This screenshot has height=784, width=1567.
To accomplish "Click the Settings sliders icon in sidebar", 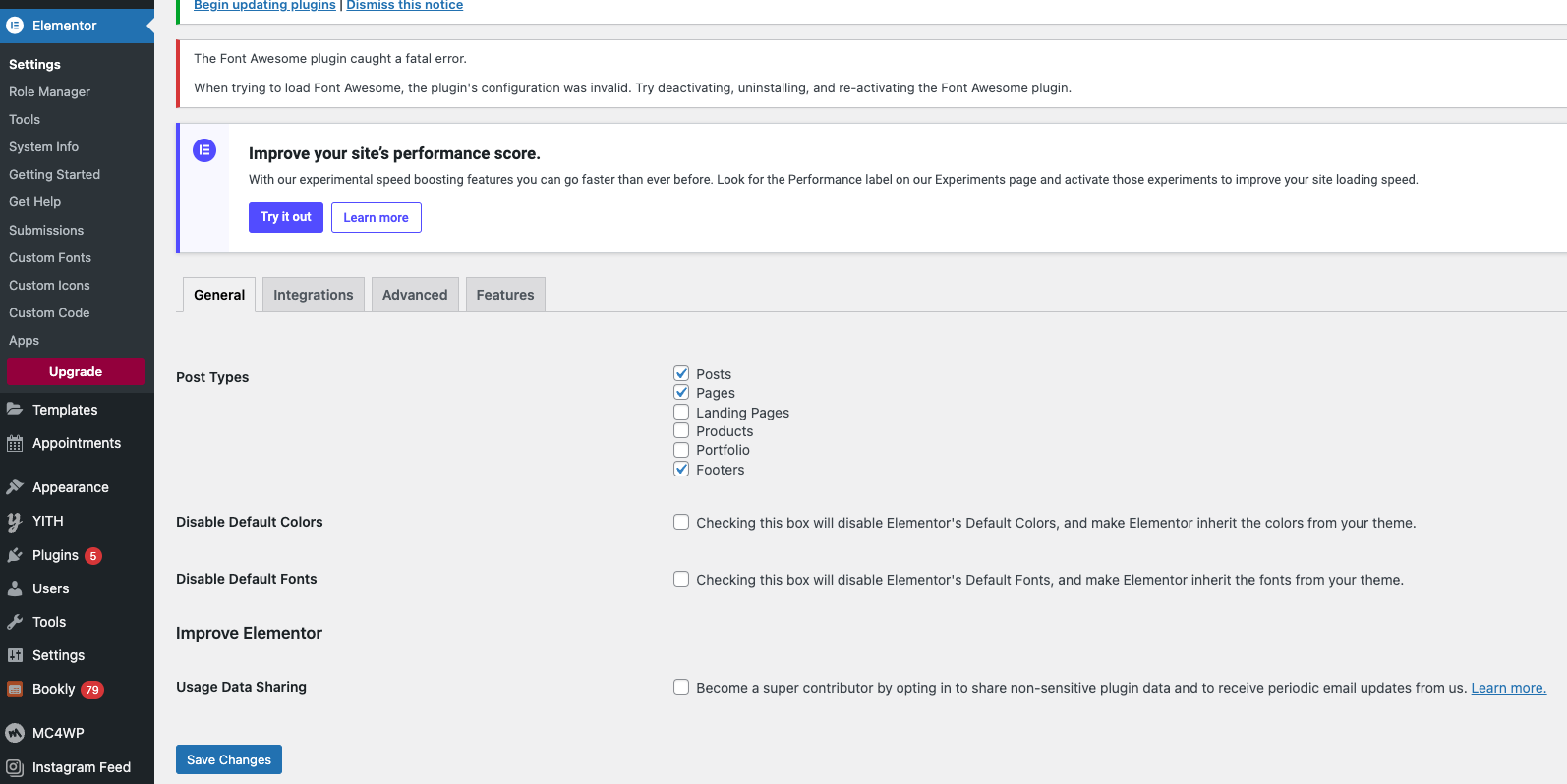I will (x=15, y=655).
